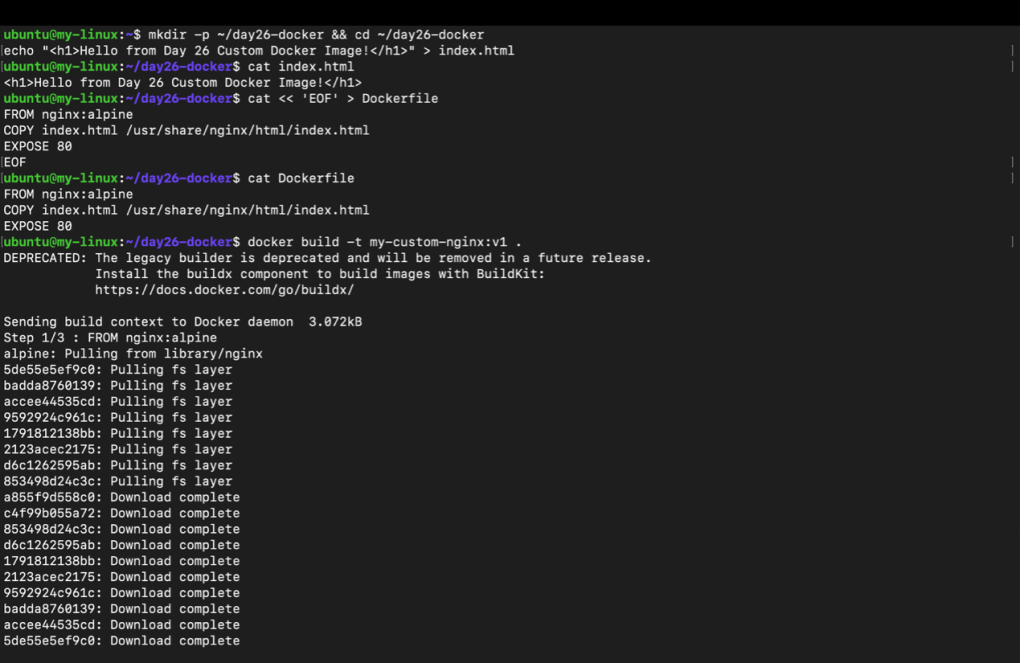The width and height of the screenshot is (1024, 663).
Task: Click "d6c1262595ab: Pulling fs layer" line
Action: [118, 465]
